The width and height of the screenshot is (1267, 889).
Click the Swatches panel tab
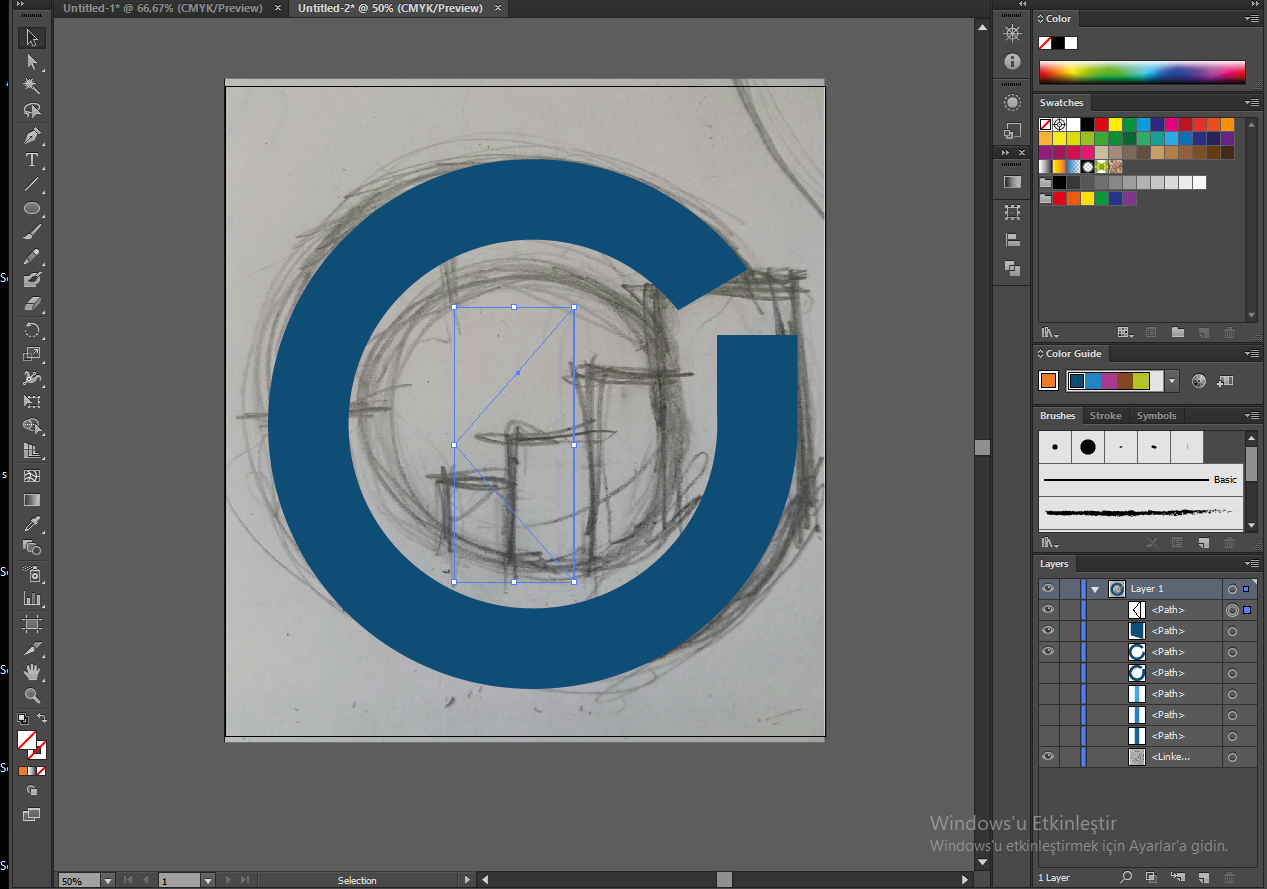coord(1061,103)
